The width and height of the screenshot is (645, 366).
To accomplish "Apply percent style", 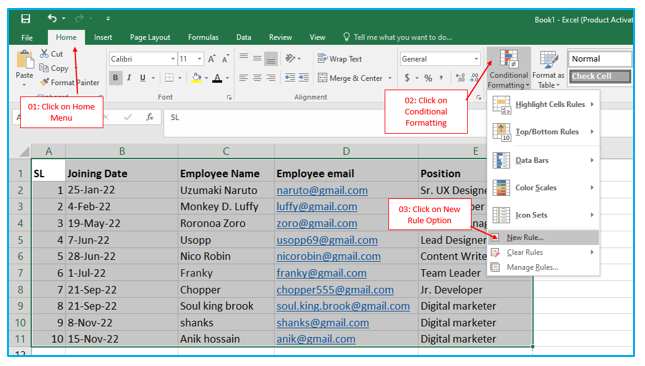I will tap(428, 78).
